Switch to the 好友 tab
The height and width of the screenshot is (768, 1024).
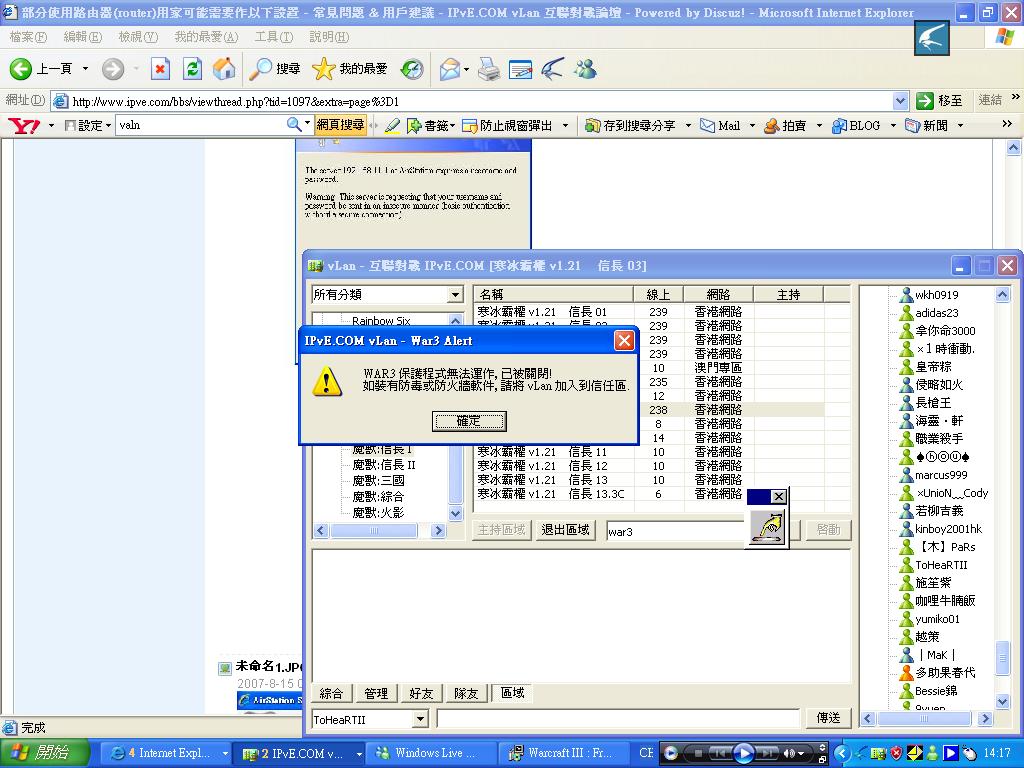(x=421, y=693)
